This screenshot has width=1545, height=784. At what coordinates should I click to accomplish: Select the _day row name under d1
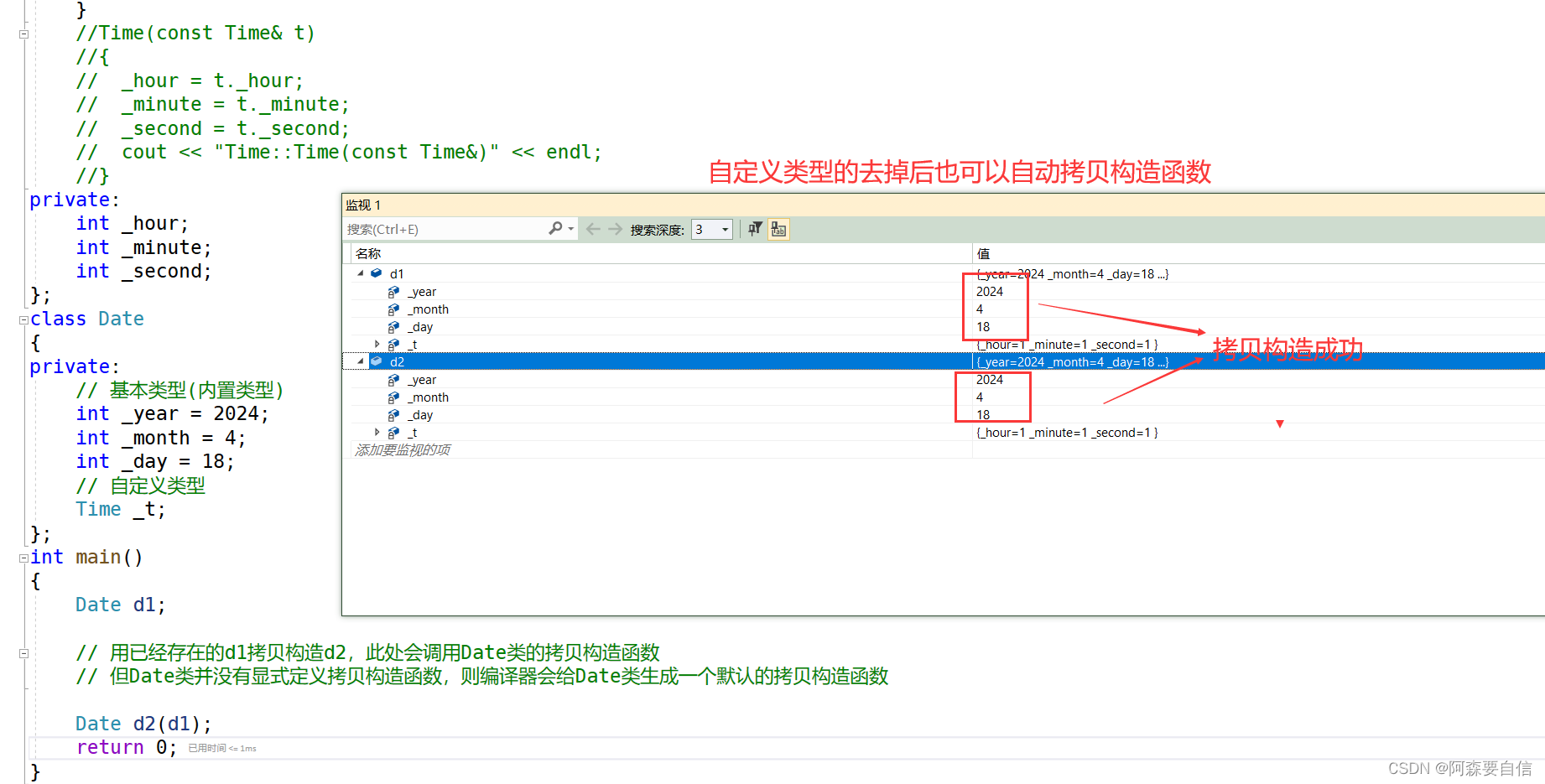(x=420, y=327)
